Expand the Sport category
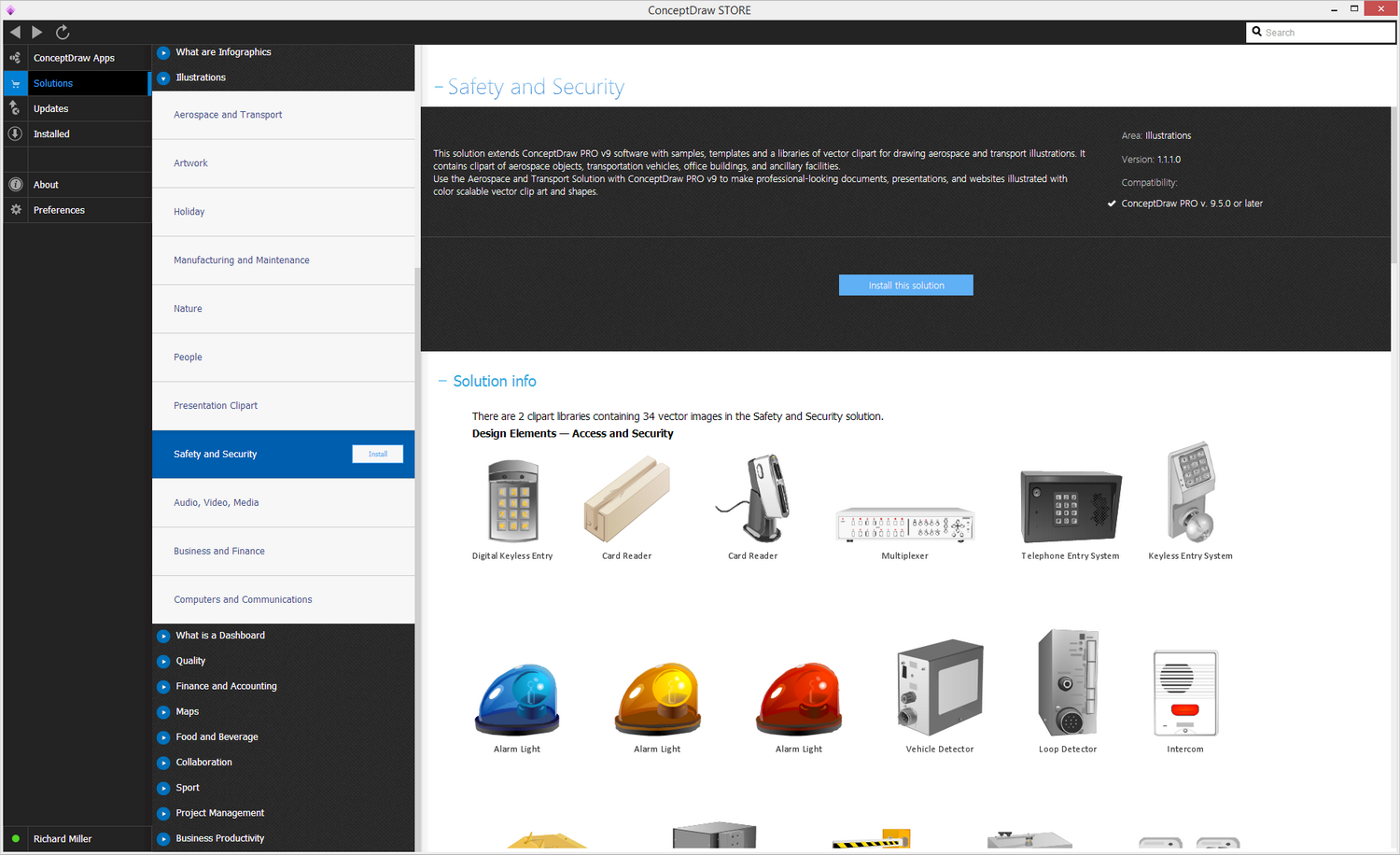The width and height of the screenshot is (1400, 855). (163, 788)
